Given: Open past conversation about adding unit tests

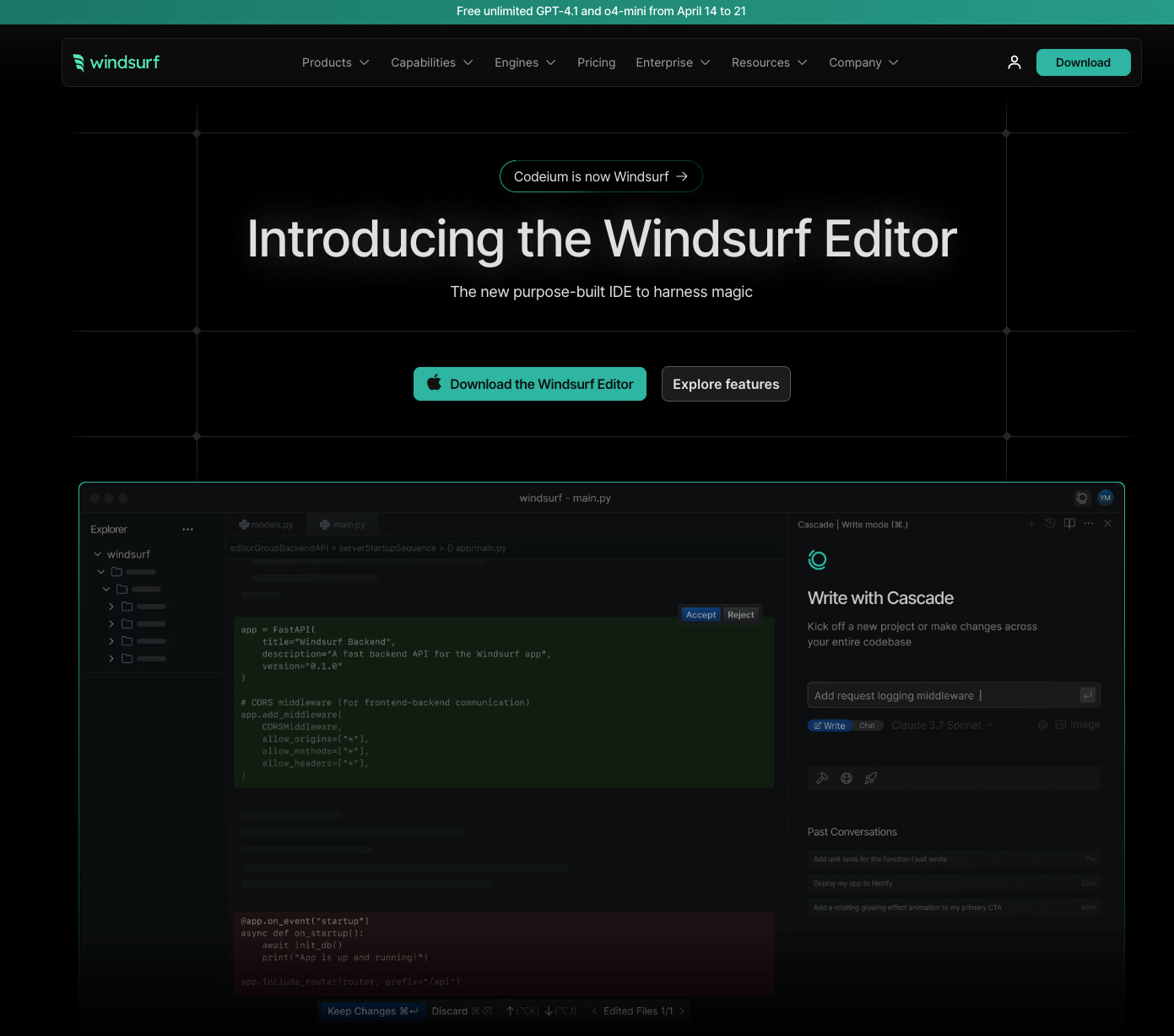Looking at the screenshot, I should click(x=954, y=859).
